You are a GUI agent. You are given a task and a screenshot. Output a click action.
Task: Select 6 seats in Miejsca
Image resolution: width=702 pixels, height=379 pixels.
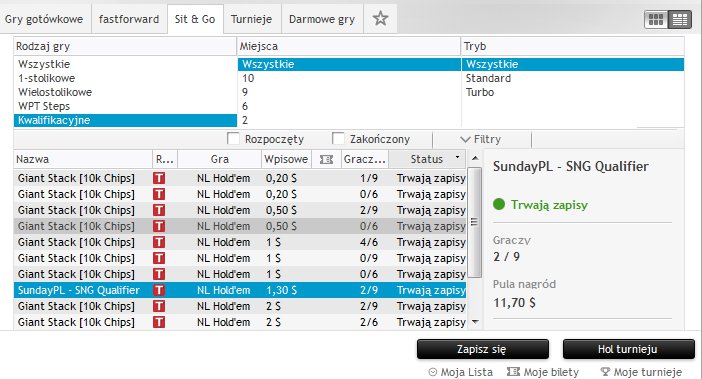[x=349, y=106]
